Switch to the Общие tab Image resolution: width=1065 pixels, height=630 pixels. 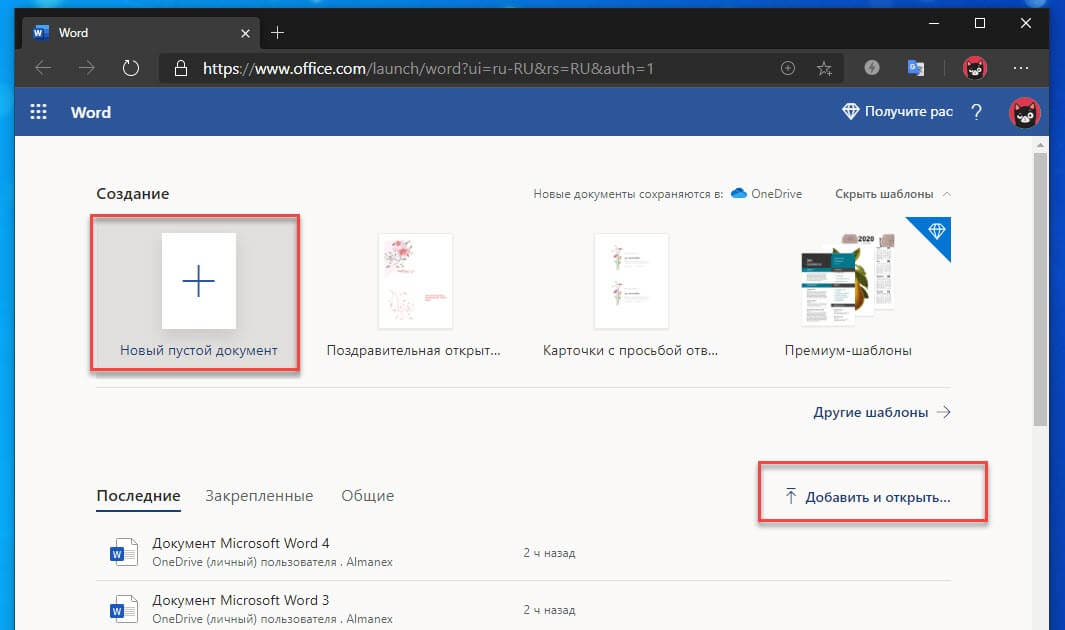coord(367,496)
